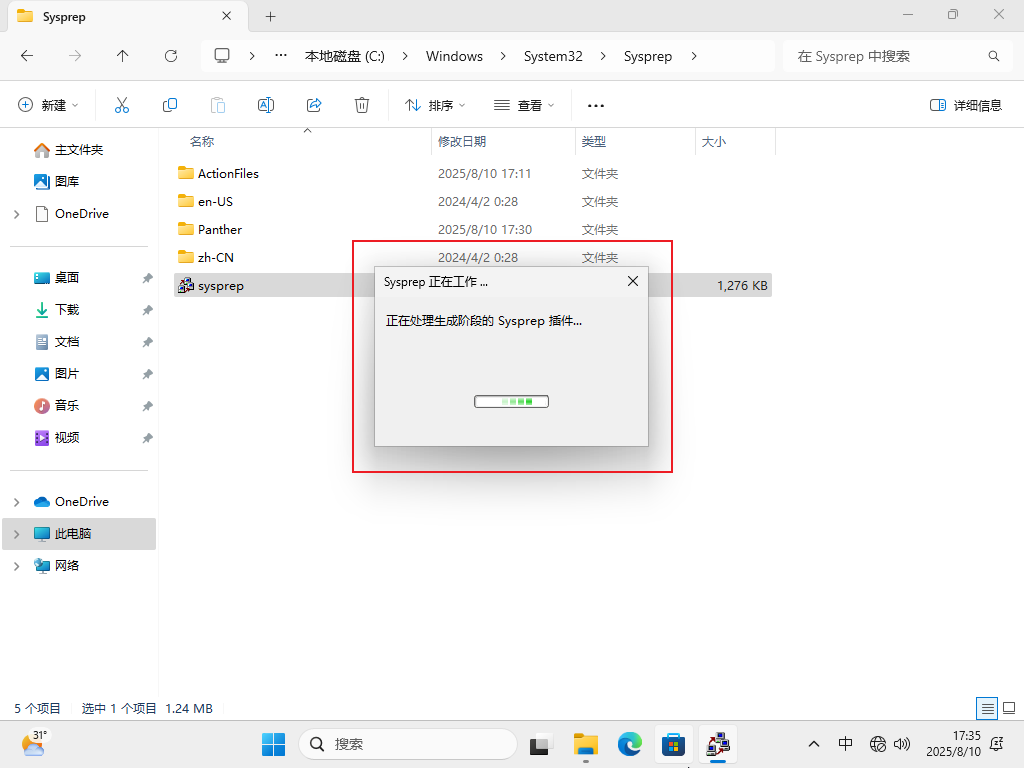Click the taskbar 搜索 search box

tap(408, 744)
